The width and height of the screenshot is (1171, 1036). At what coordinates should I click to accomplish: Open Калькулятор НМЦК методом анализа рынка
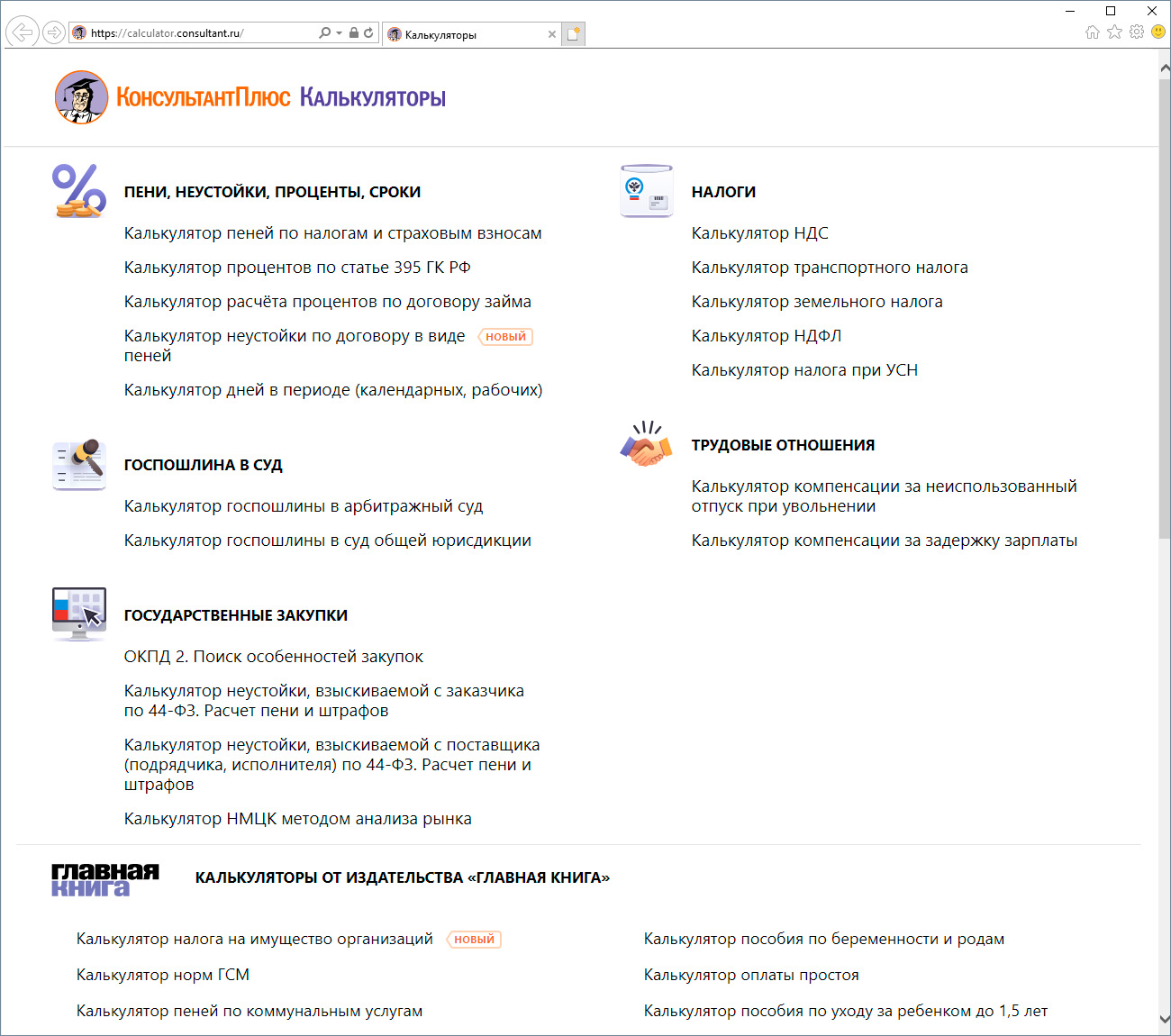[x=297, y=819]
